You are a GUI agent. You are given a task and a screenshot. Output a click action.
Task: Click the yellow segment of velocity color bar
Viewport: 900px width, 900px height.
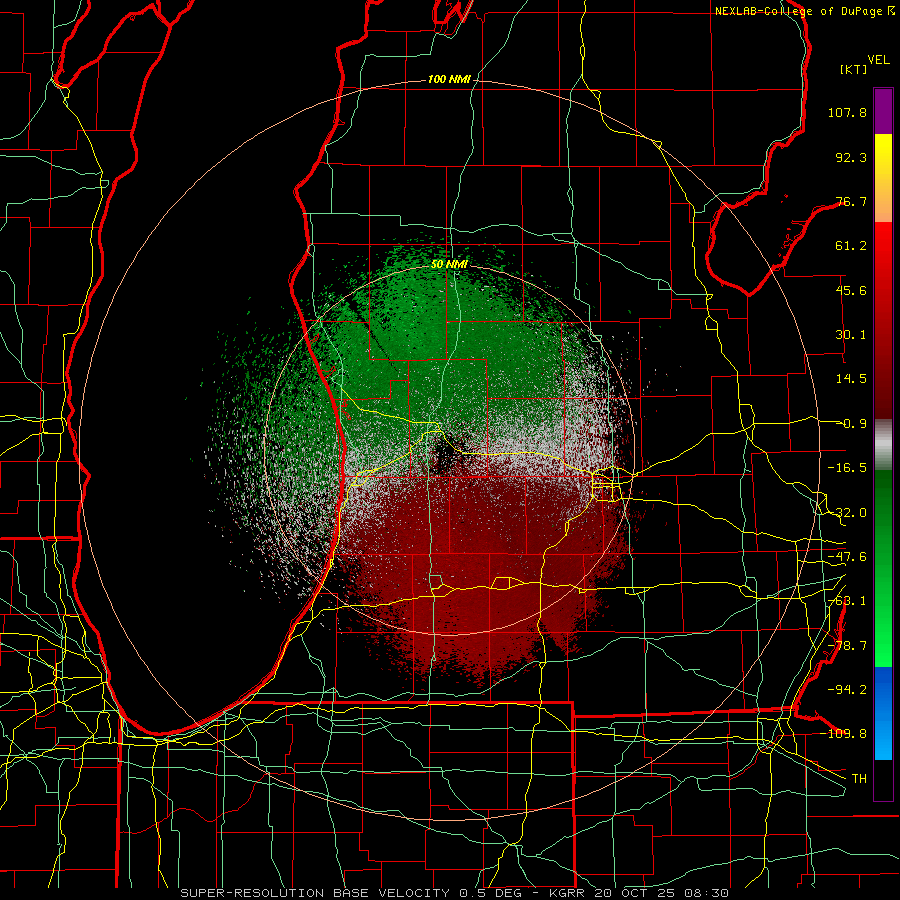point(883,178)
